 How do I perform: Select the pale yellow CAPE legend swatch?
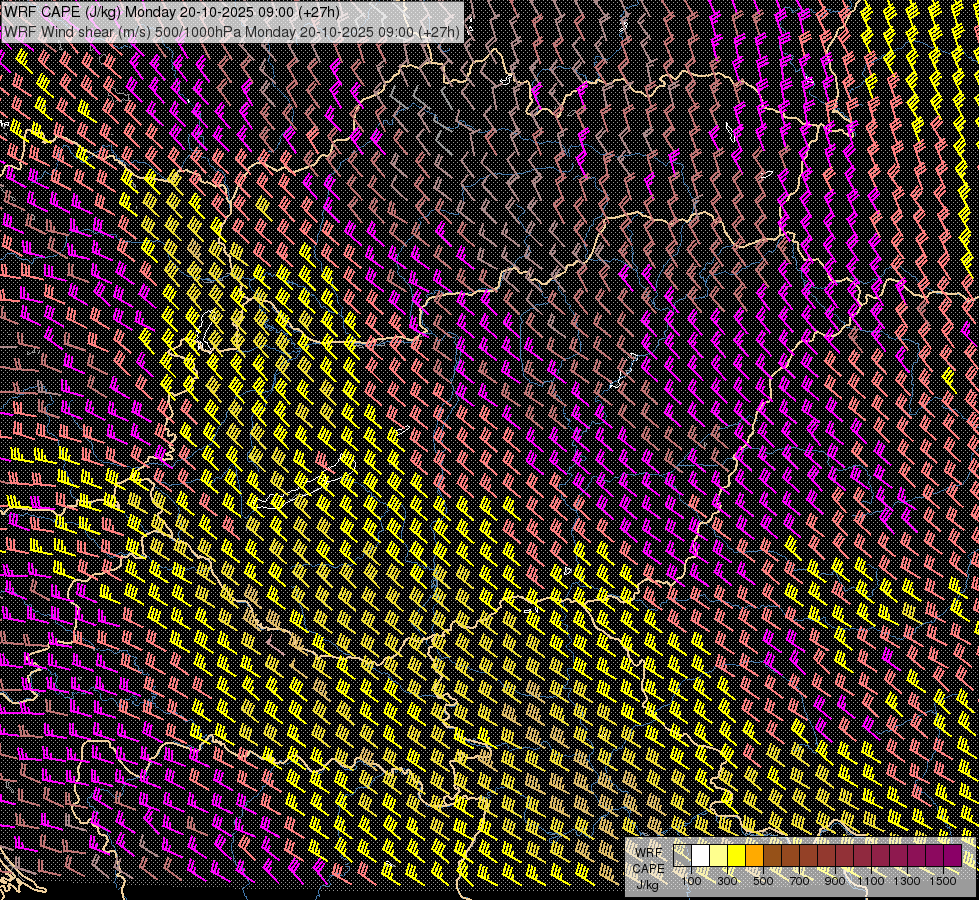pyautogui.click(x=719, y=856)
